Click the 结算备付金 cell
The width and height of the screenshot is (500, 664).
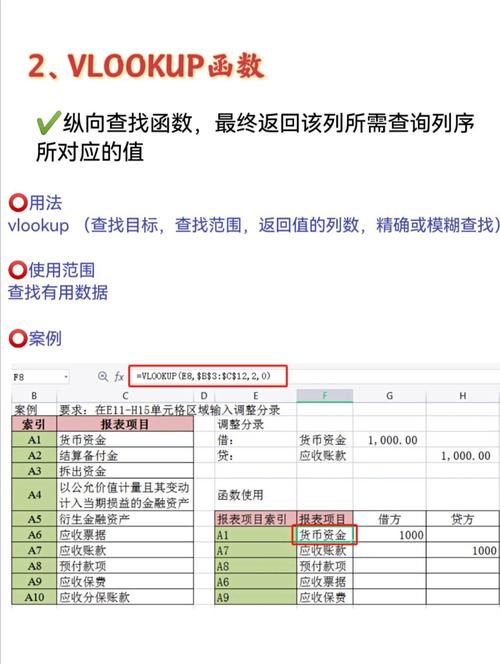click(x=125, y=455)
